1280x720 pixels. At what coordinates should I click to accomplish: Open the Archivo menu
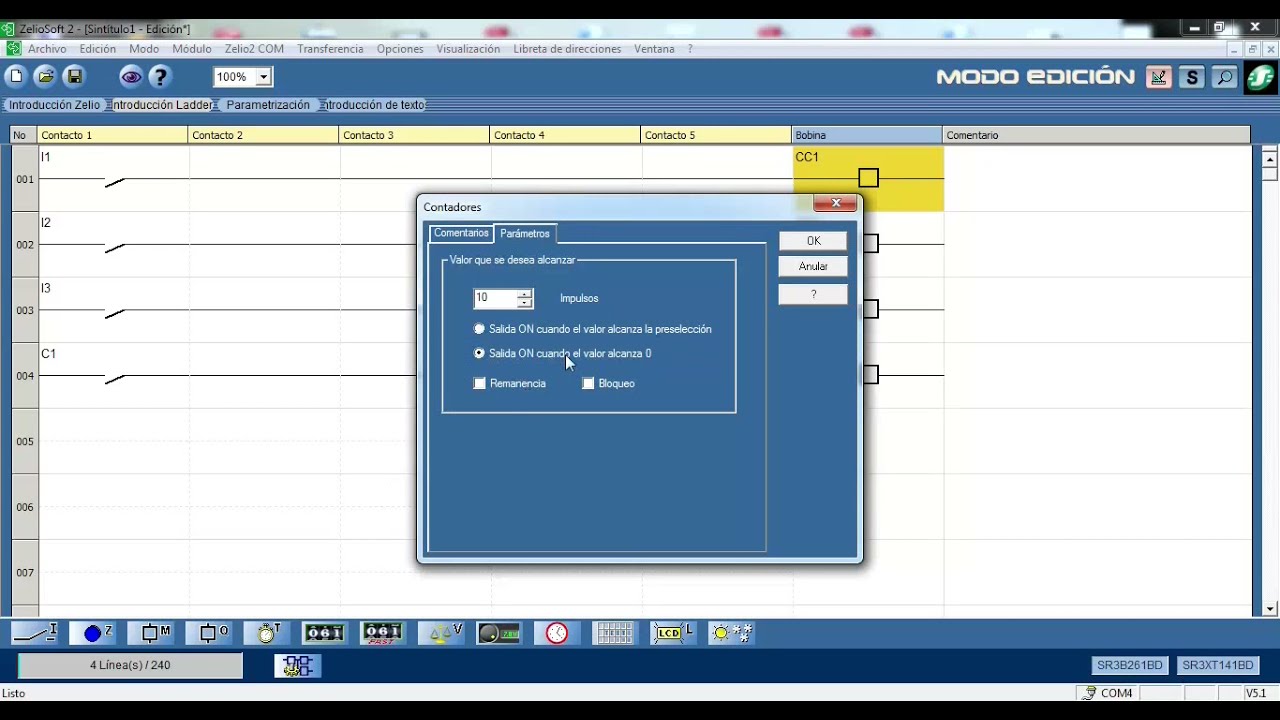click(x=47, y=49)
